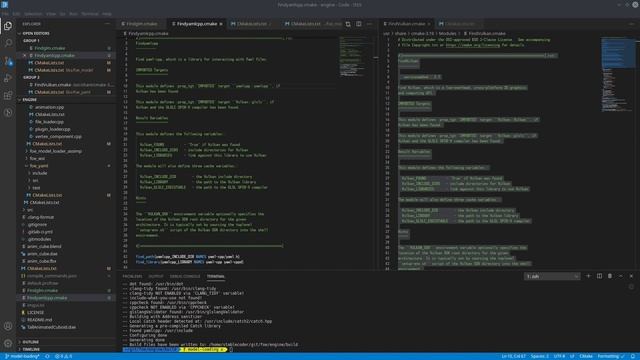The width and height of the screenshot is (640, 360).
Task: Open the Debug Console panel tab
Action: tap(185, 276)
